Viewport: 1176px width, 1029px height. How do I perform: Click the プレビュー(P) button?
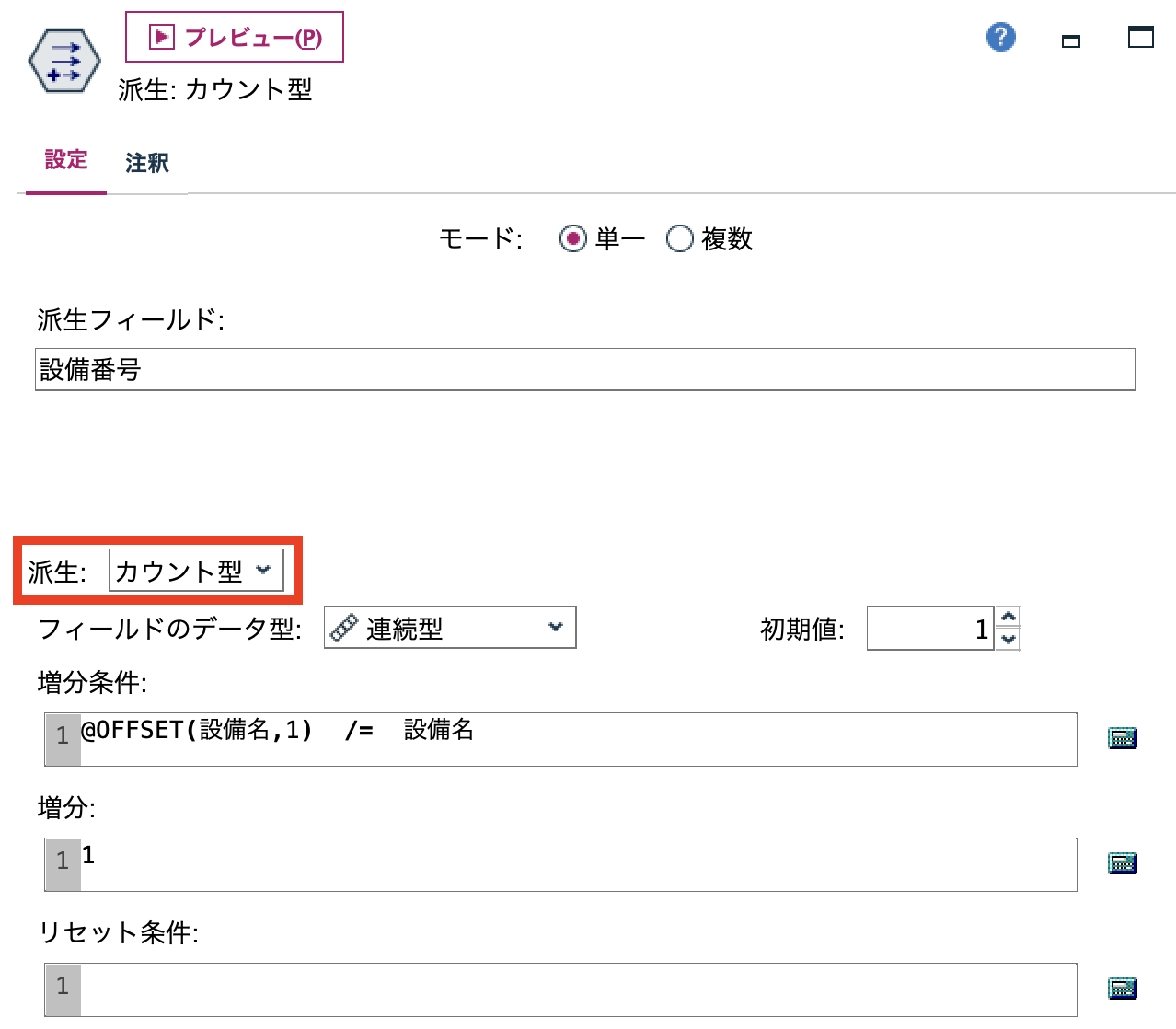pyautogui.click(x=235, y=36)
